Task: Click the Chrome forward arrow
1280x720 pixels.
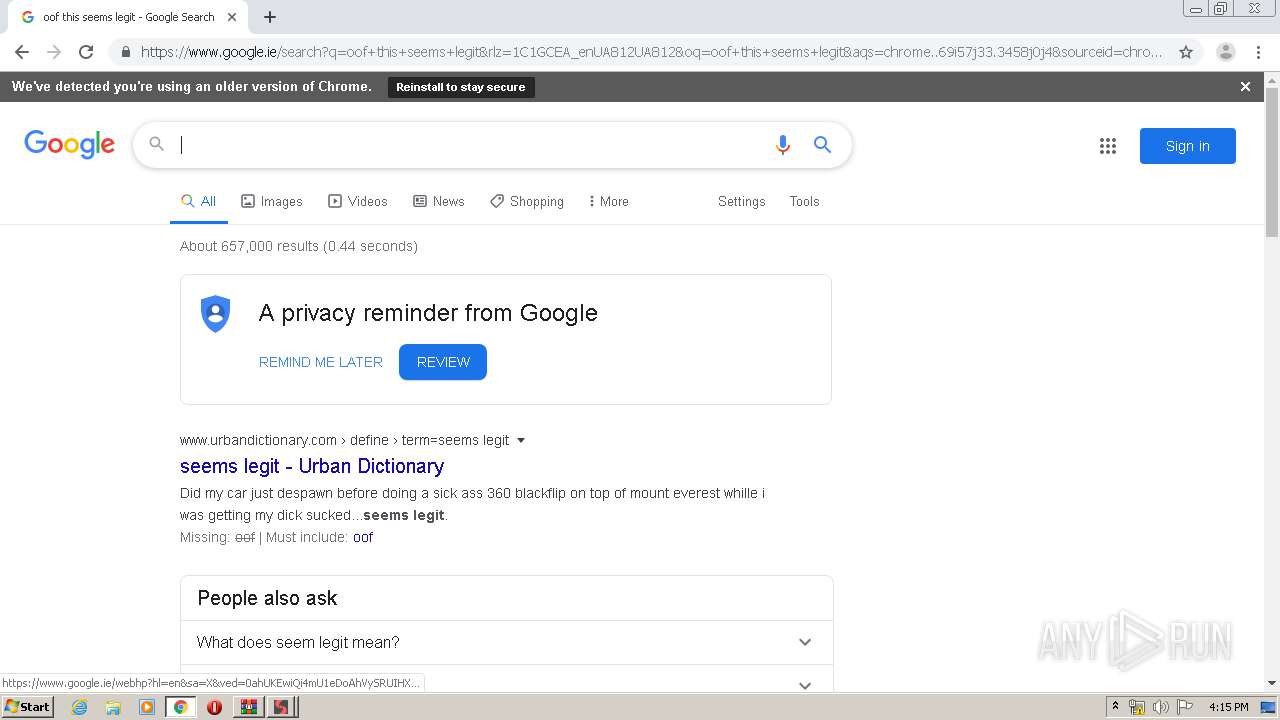Action: [54, 52]
